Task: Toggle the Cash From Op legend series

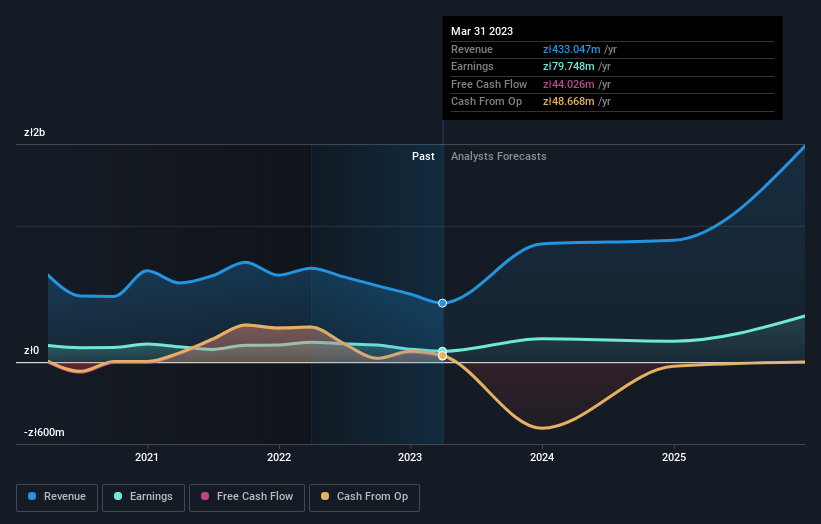Action: point(364,497)
